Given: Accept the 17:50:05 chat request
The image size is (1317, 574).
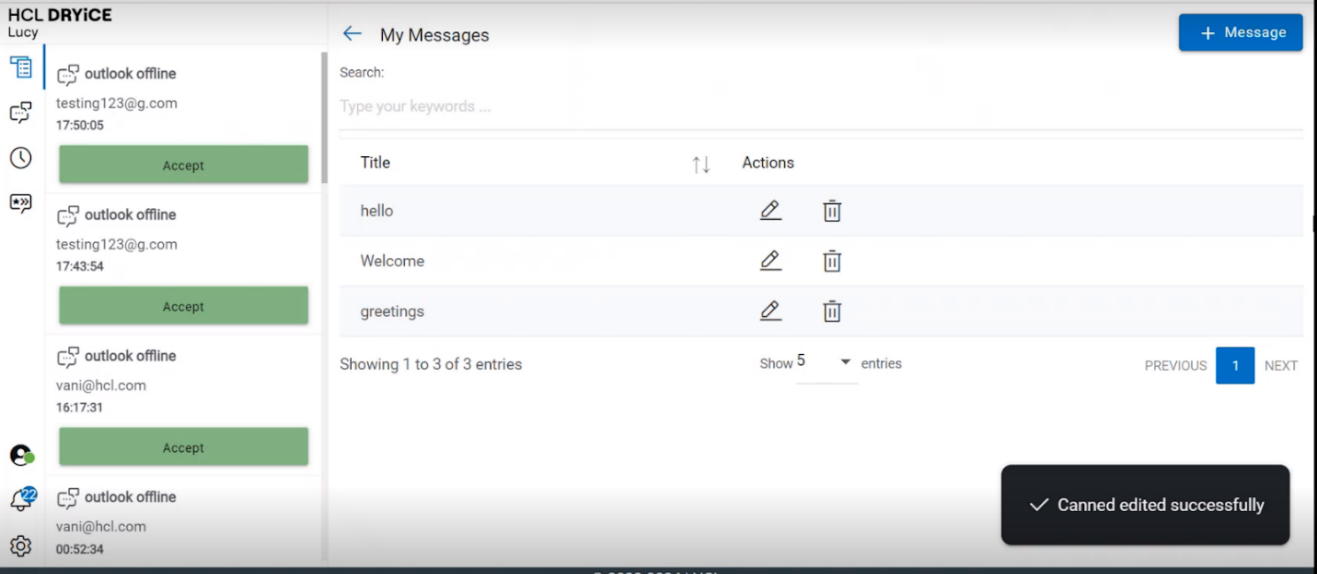Looking at the screenshot, I should tap(183, 165).
